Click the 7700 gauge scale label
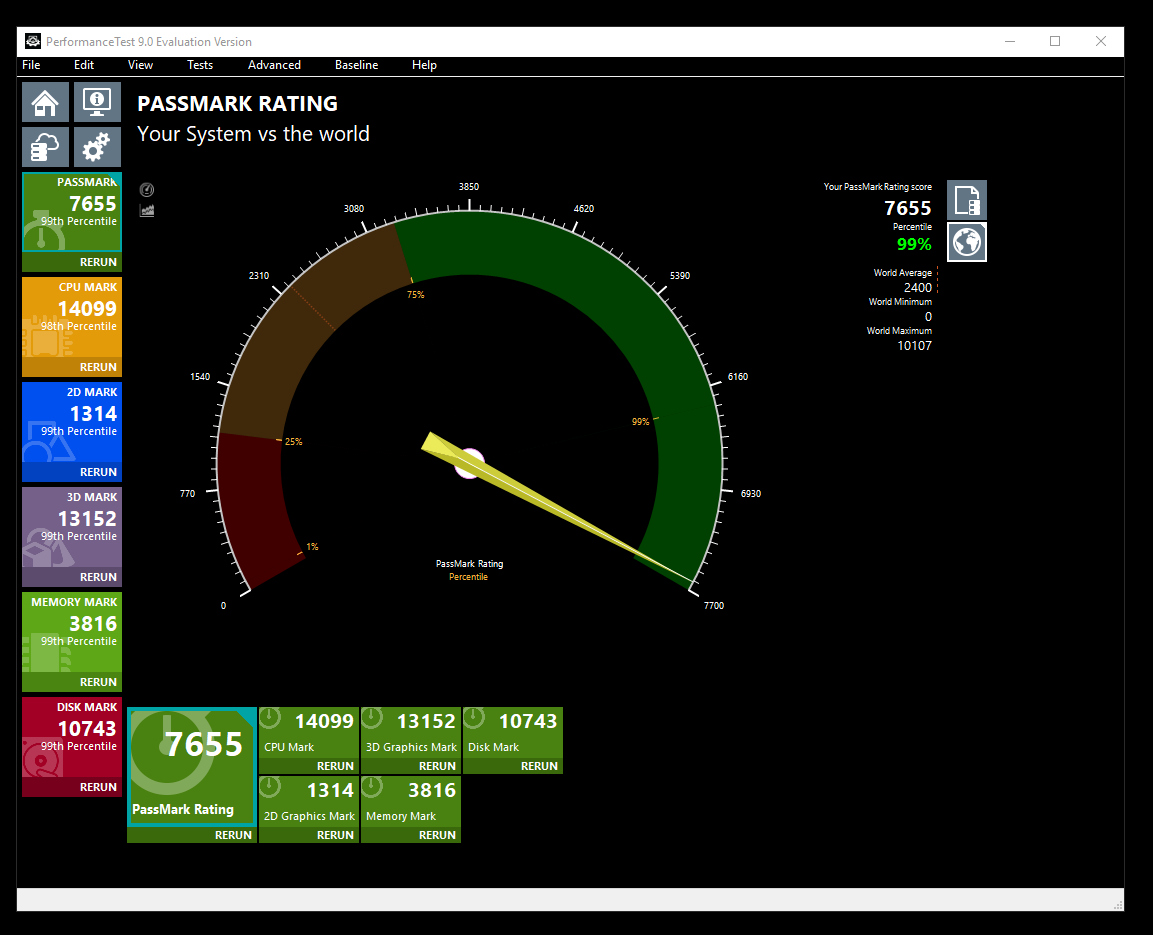Screen dimensions: 1153x935 (714, 606)
